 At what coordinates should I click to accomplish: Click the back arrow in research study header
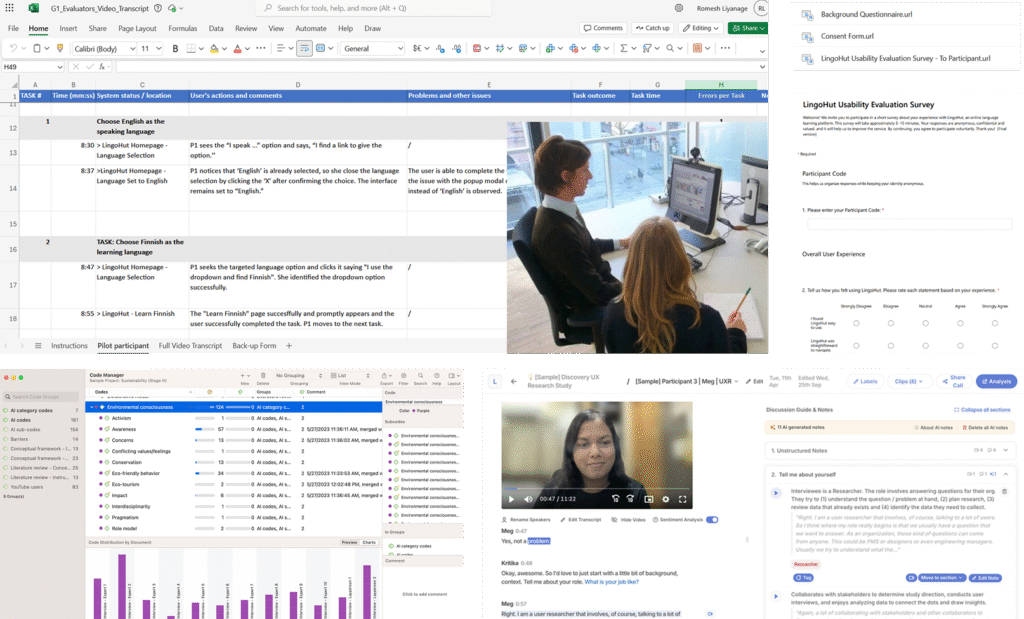(x=513, y=381)
